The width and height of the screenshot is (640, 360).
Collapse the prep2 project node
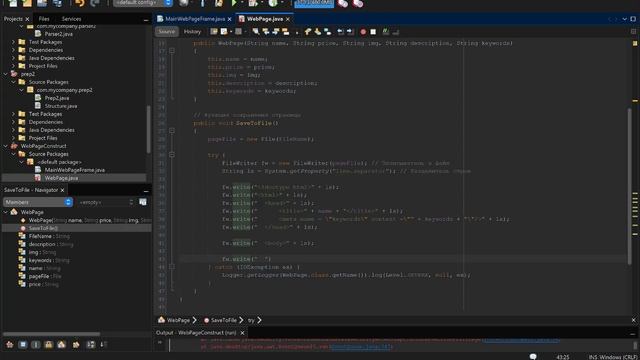[x=6, y=74]
